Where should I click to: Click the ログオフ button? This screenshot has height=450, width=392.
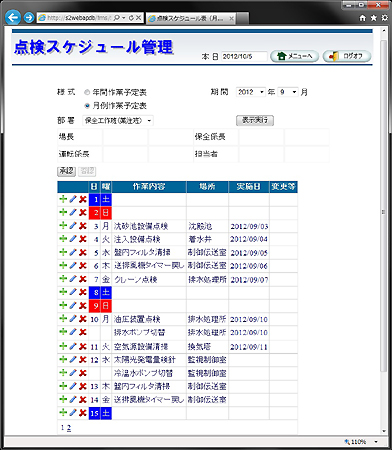(347, 56)
